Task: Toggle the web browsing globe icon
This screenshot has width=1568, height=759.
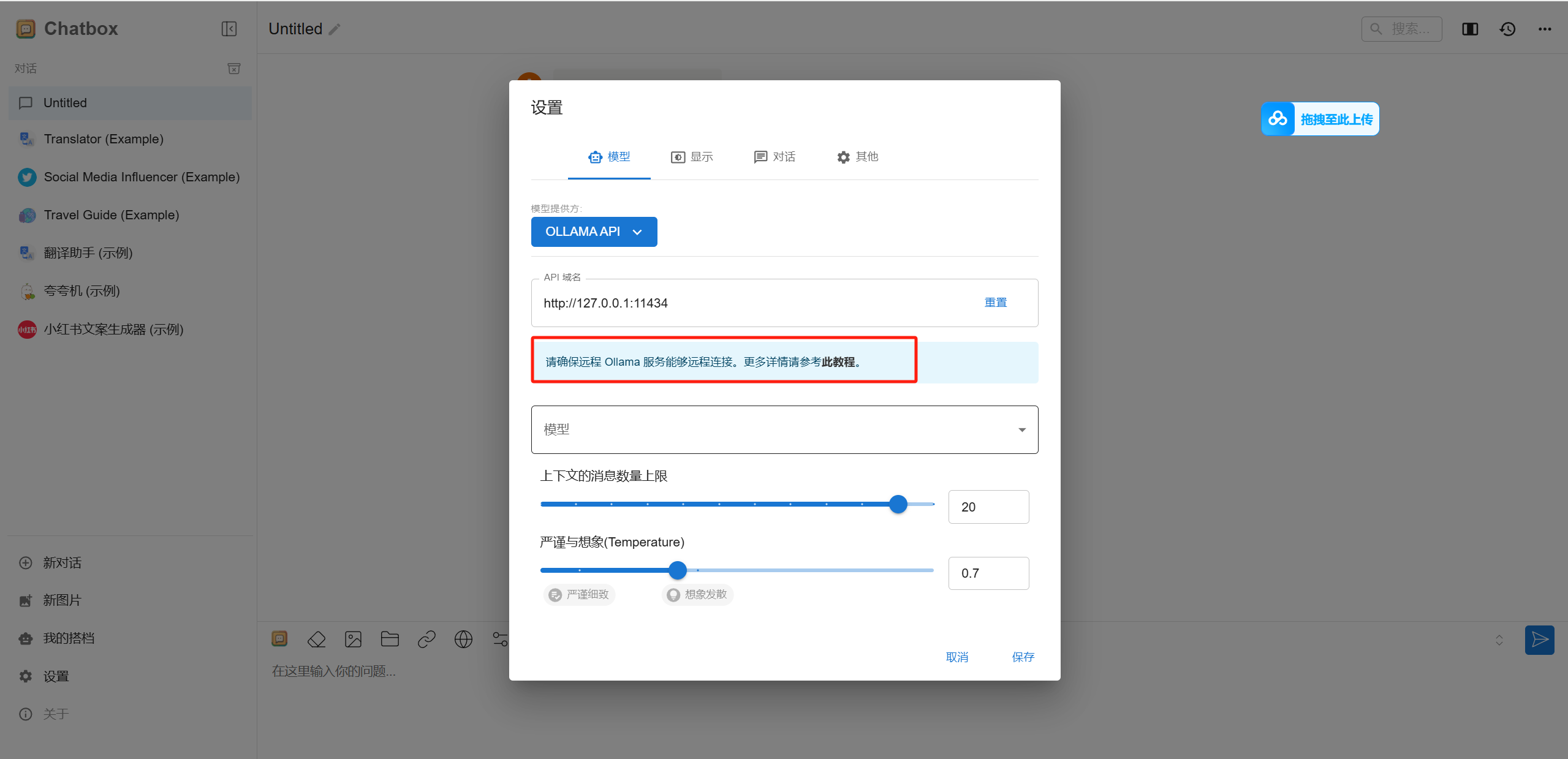Action: click(x=463, y=640)
